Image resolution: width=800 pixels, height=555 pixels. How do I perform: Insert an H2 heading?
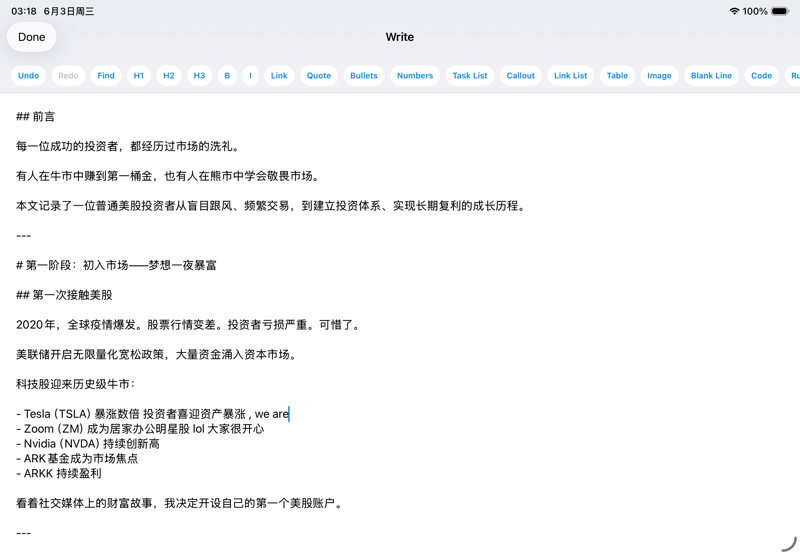[x=169, y=75]
